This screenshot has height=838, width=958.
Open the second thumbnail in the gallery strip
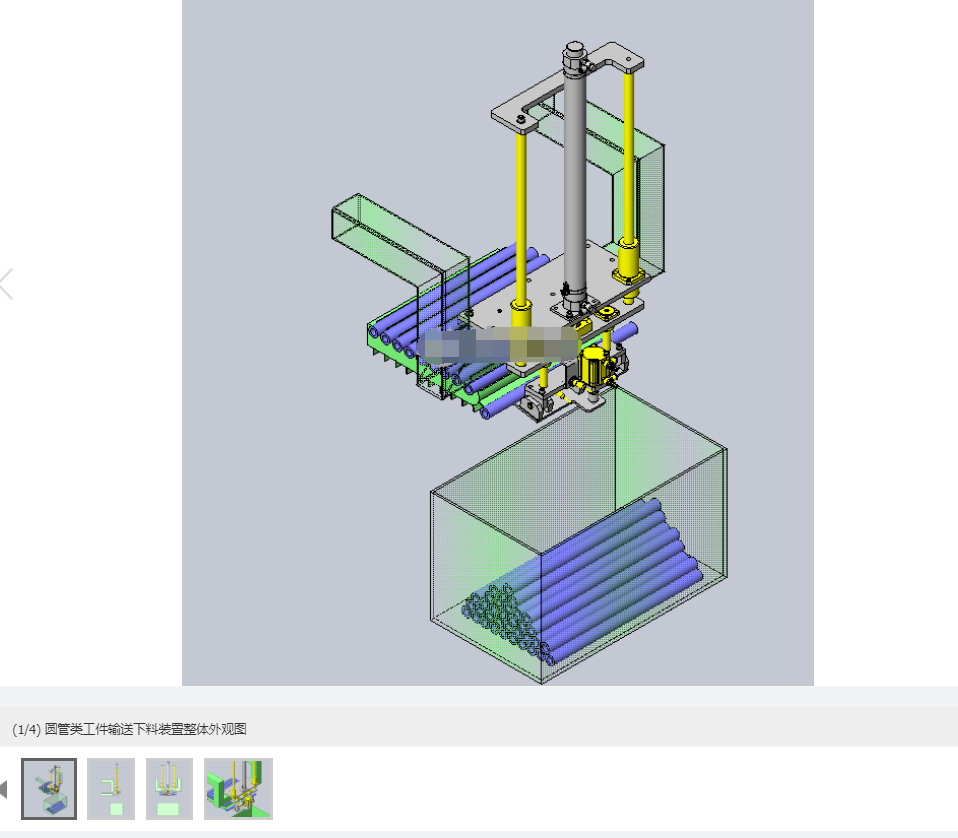click(x=111, y=789)
